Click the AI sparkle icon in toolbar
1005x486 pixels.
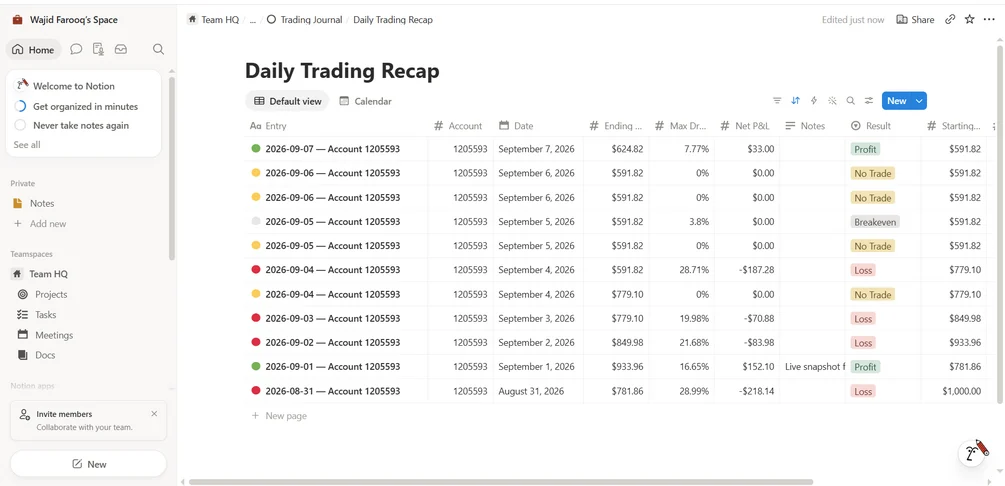pos(832,101)
